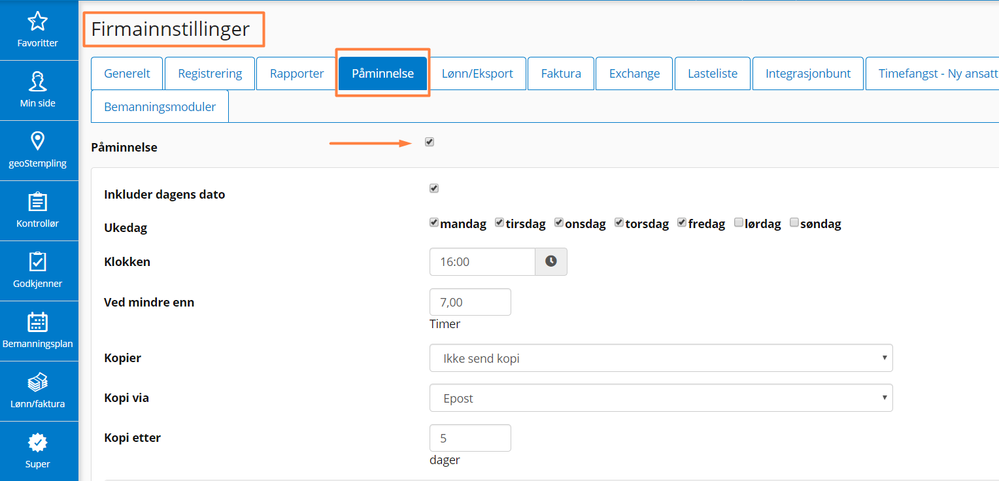The width and height of the screenshot is (999, 481).
Task: Open Favoritter star icon in sidebar
Action: [38, 22]
